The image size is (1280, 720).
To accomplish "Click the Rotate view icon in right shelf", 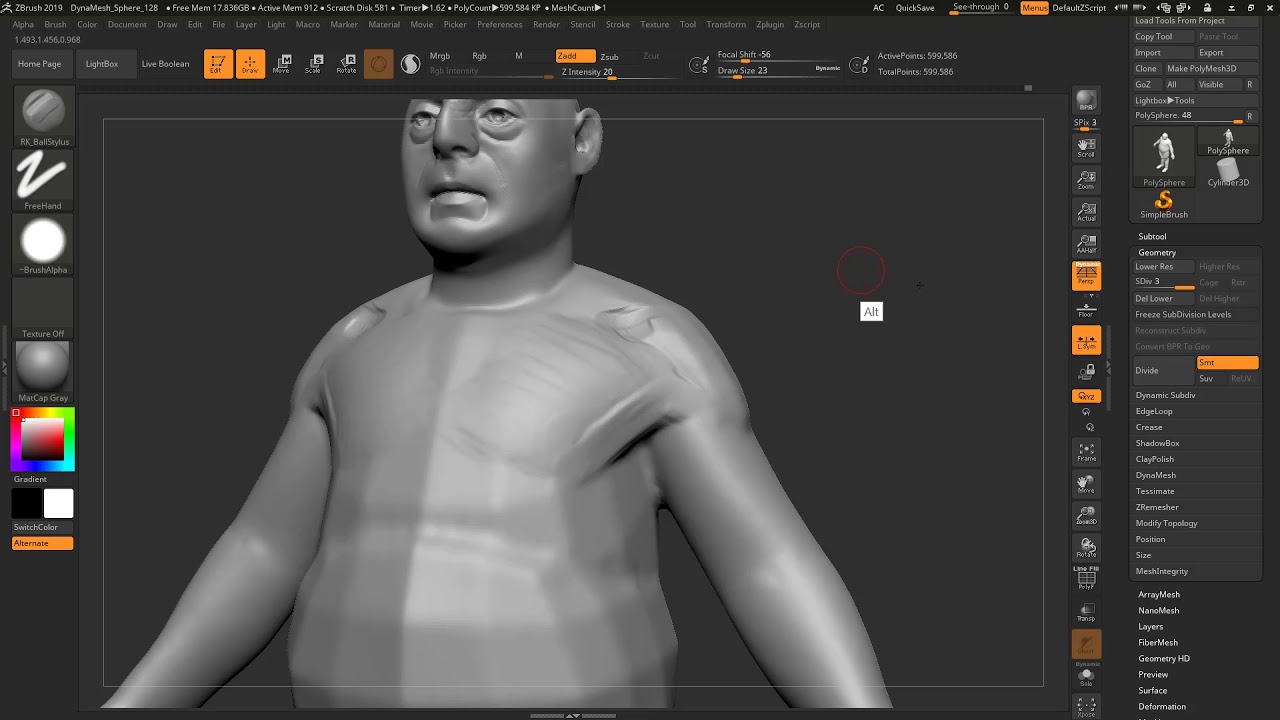I will (x=1086, y=548).
